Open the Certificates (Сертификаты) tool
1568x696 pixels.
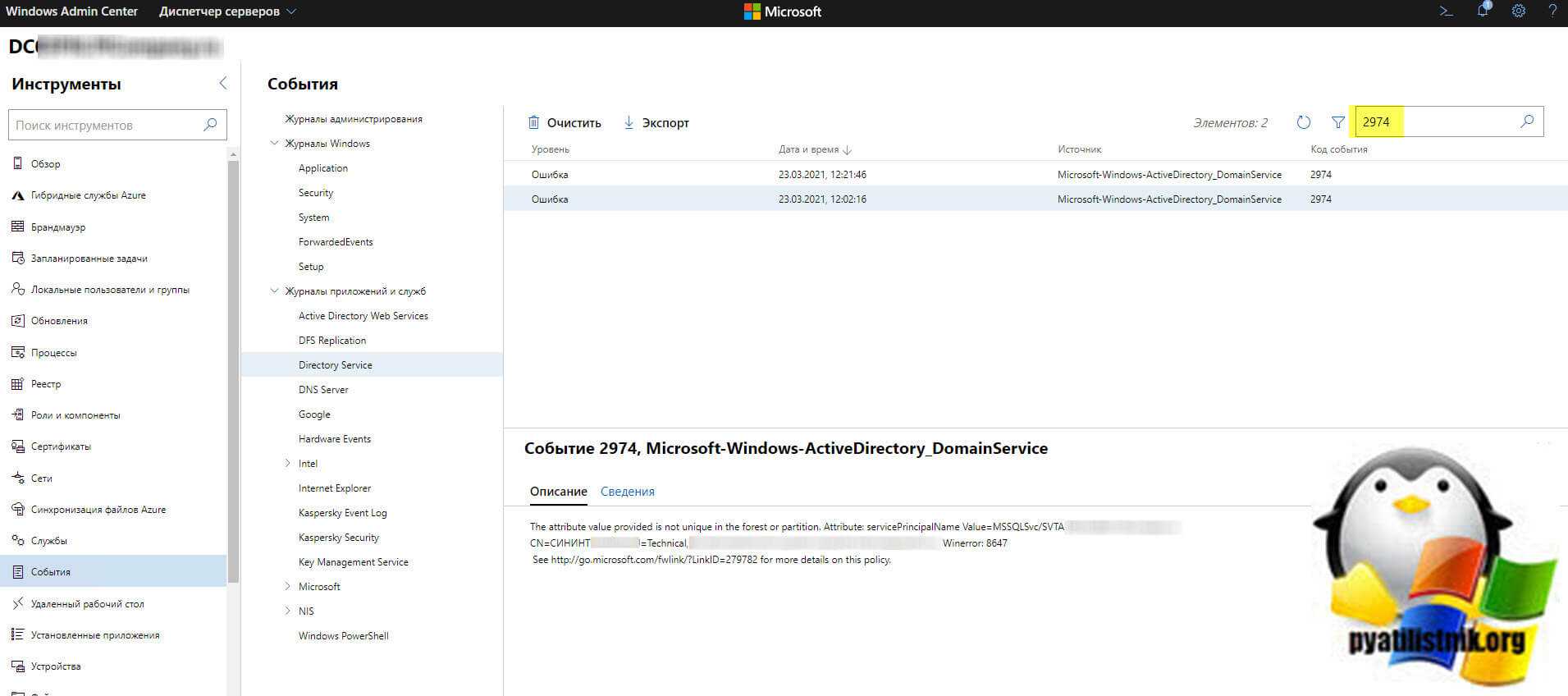[61, 446]
